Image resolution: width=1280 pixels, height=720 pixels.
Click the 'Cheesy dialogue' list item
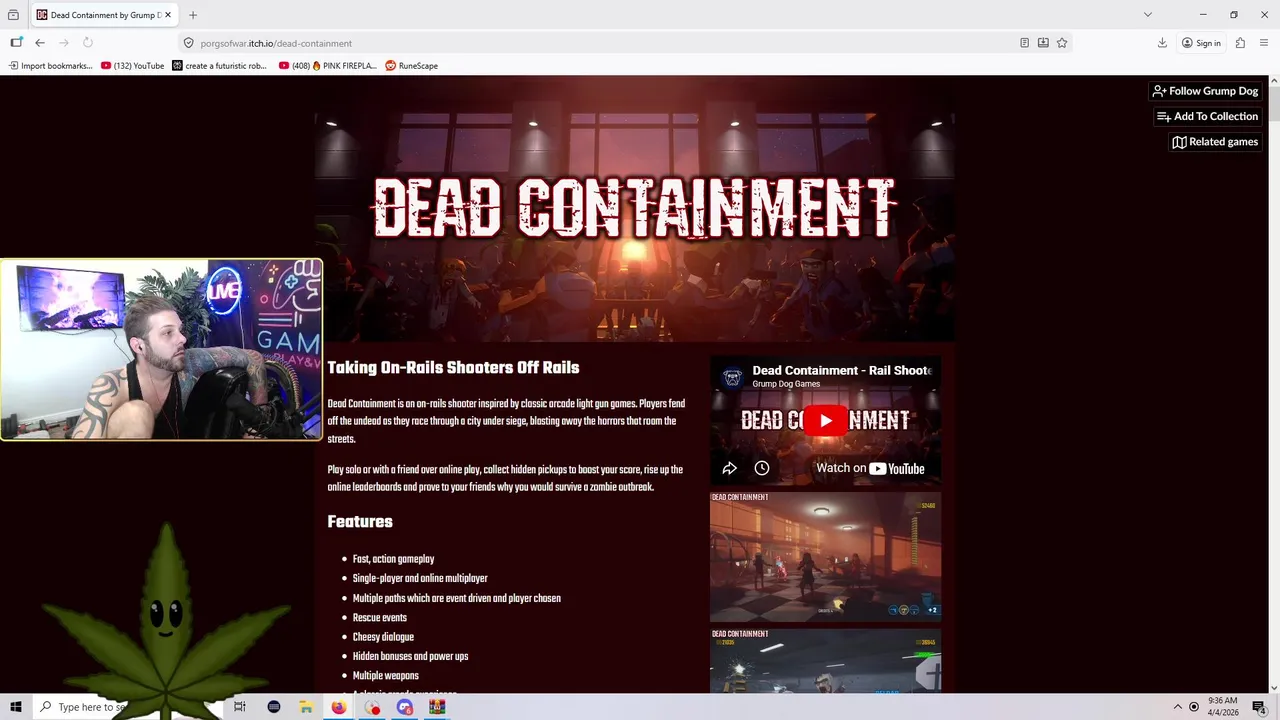coord(383,637)
